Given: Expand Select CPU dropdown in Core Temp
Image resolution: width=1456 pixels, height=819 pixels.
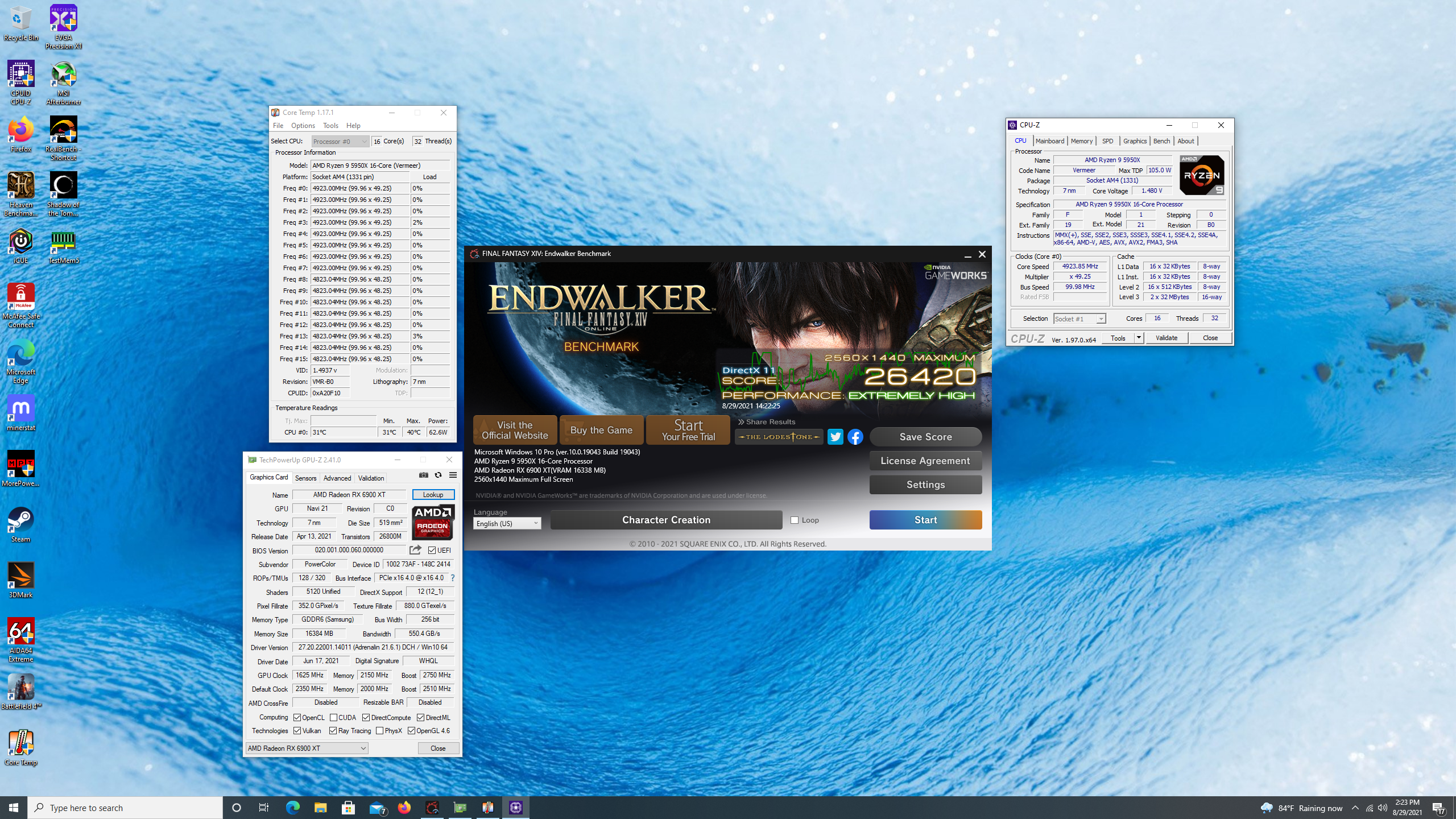Looking at the screenshot, I should (340, 142).
